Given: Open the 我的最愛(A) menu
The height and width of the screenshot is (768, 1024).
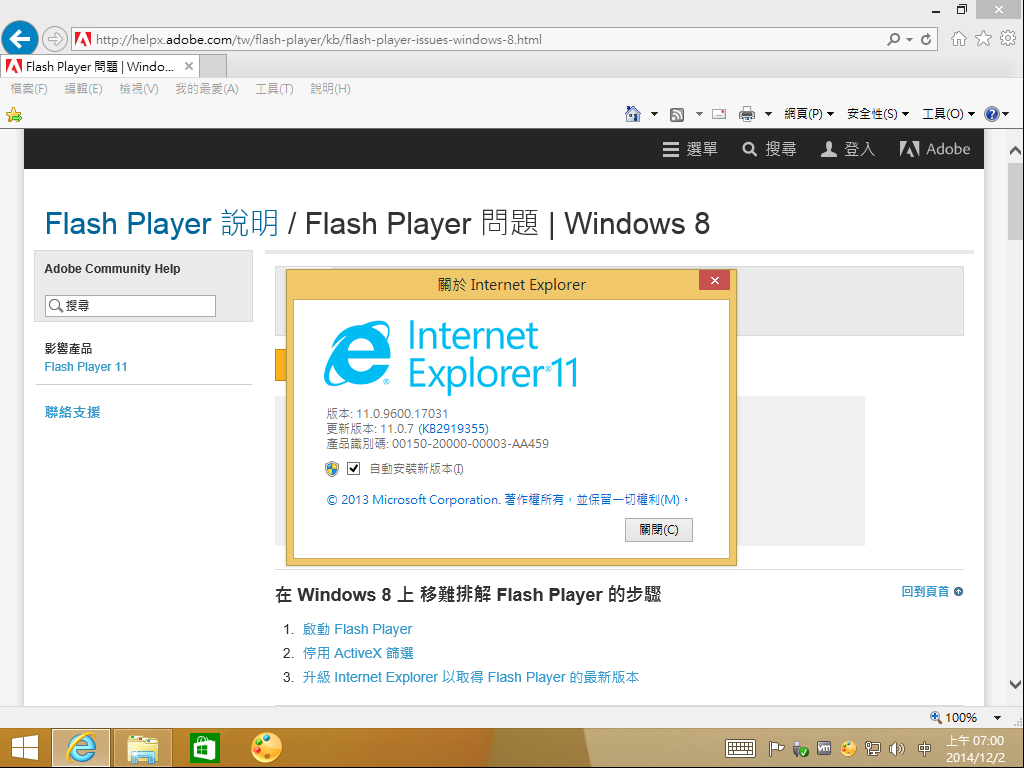Looking at the screenshot, I should [207, 89].
